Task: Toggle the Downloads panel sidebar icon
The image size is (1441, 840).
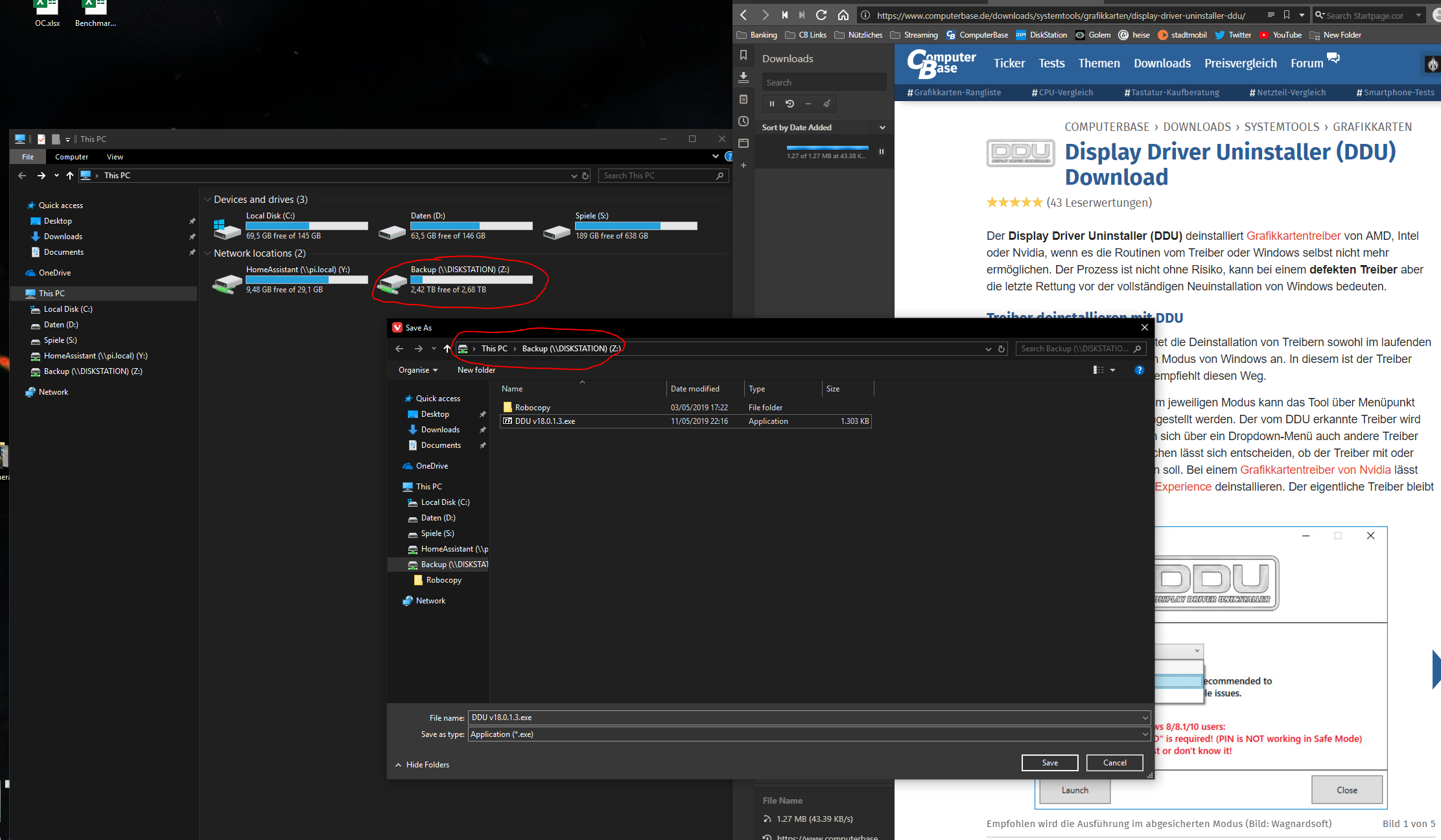Action: click(744, 77)
